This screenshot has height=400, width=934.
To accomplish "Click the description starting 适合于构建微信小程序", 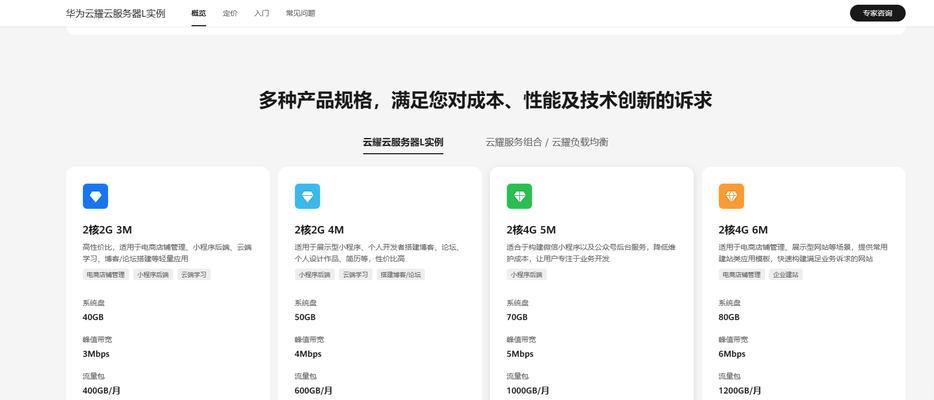I will tap(591, 253).
